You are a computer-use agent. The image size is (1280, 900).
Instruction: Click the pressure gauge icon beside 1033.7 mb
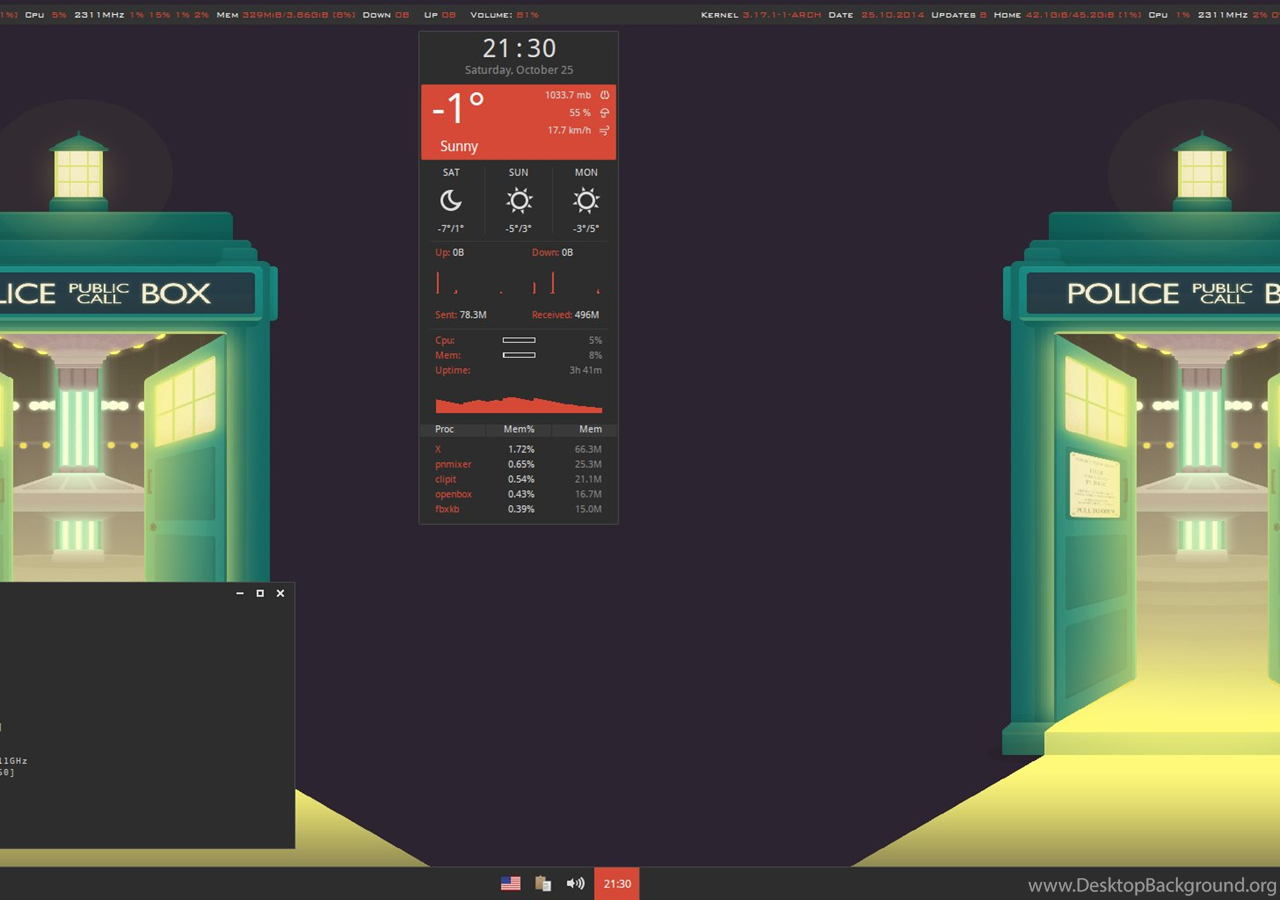[605, 95]
